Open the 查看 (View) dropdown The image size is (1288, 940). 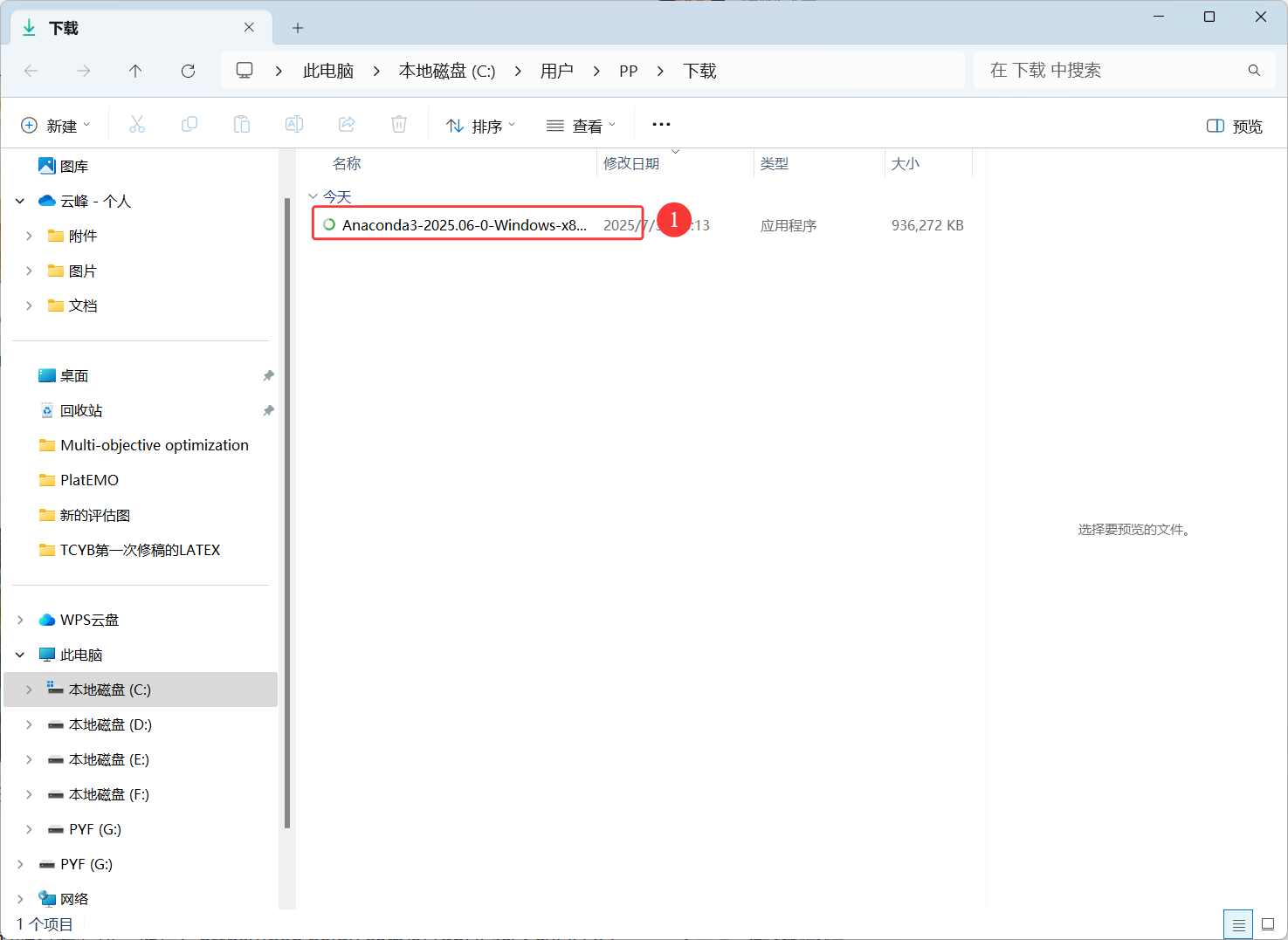(x=581, y=125)
